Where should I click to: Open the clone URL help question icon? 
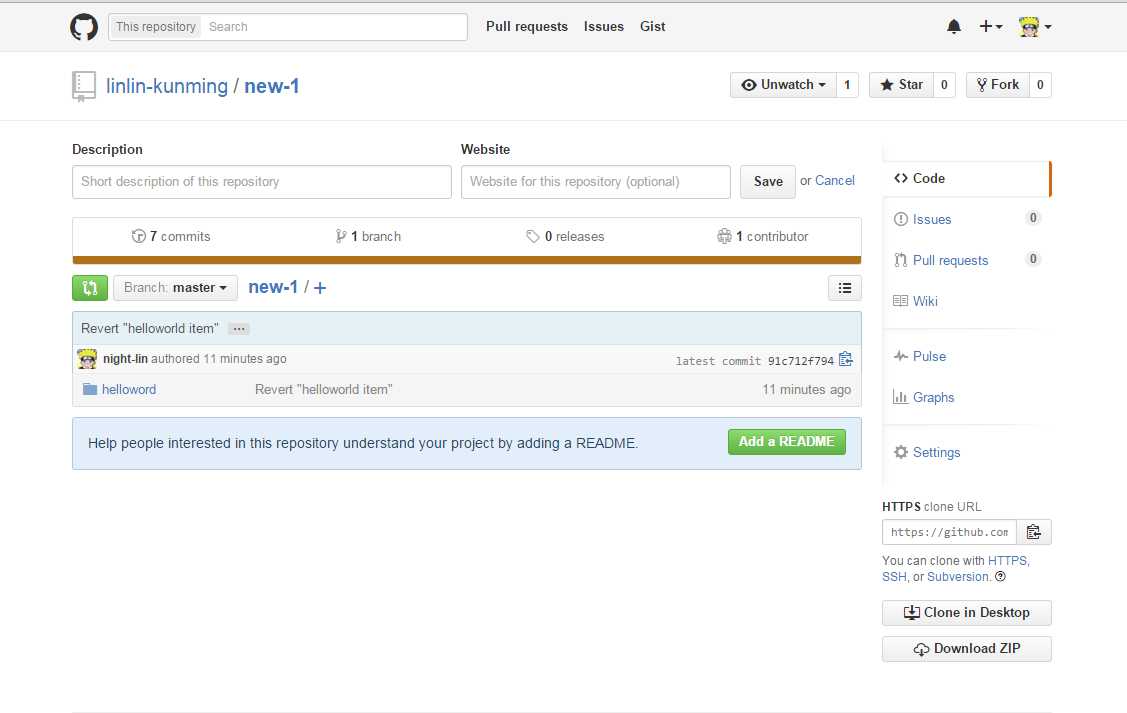pos(1000,576)
